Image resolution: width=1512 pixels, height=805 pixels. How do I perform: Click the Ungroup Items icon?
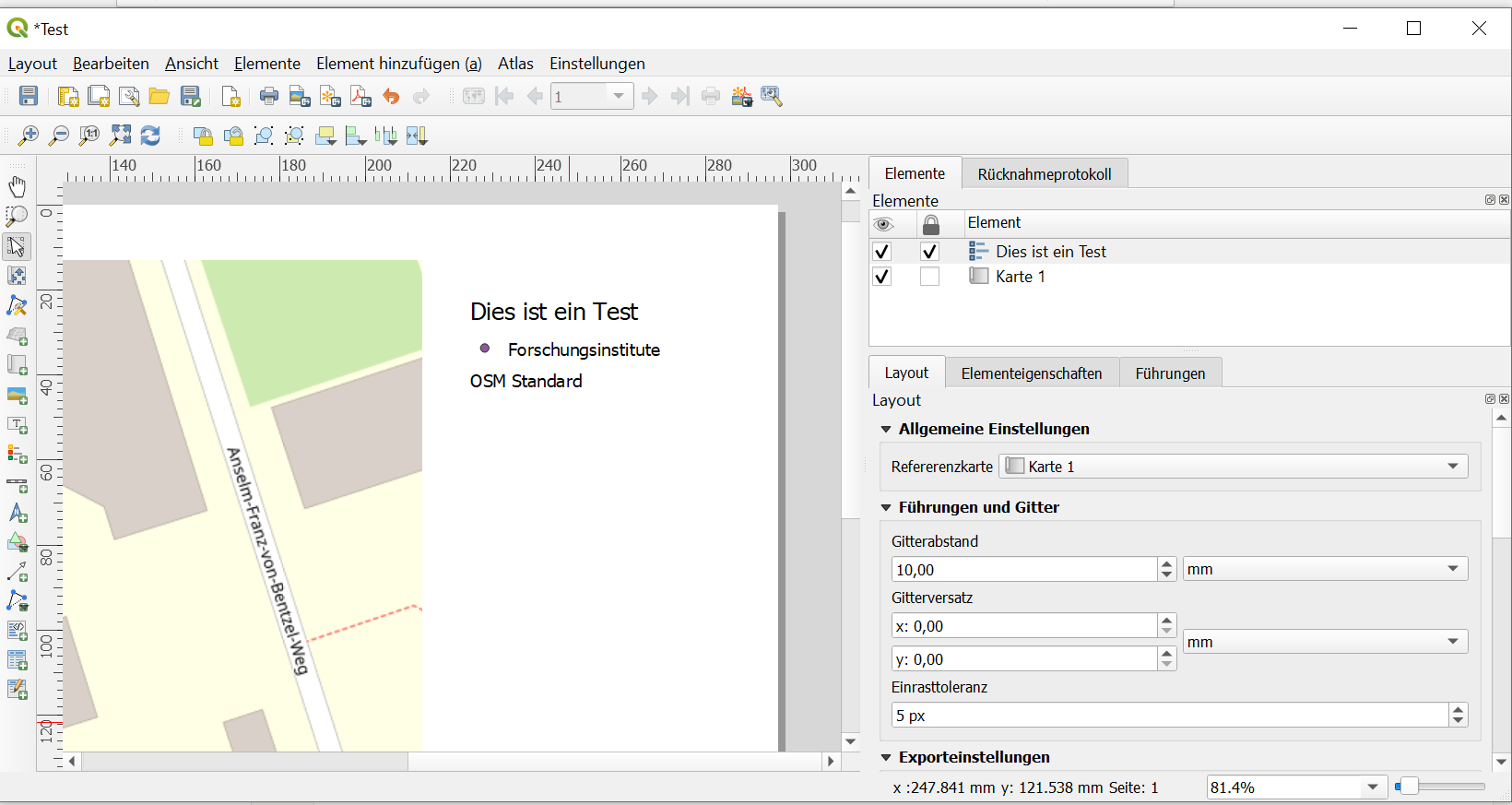[x=294, y=136]
